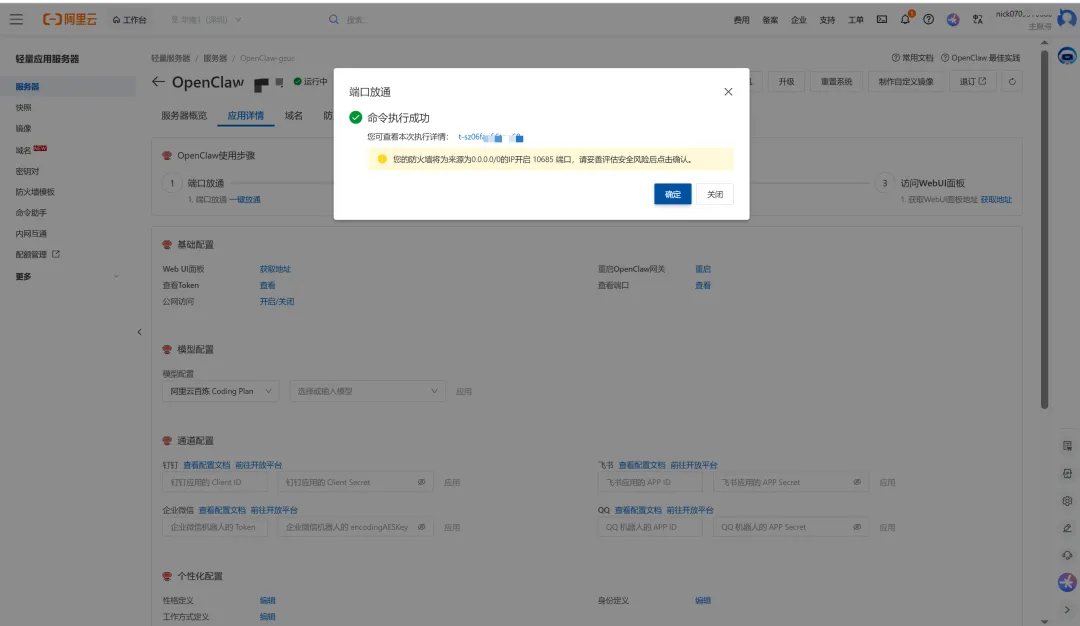Open the Cloud Shell terminal icon
The height and width of the screenshot is (626, 1080).
[882, 19]
